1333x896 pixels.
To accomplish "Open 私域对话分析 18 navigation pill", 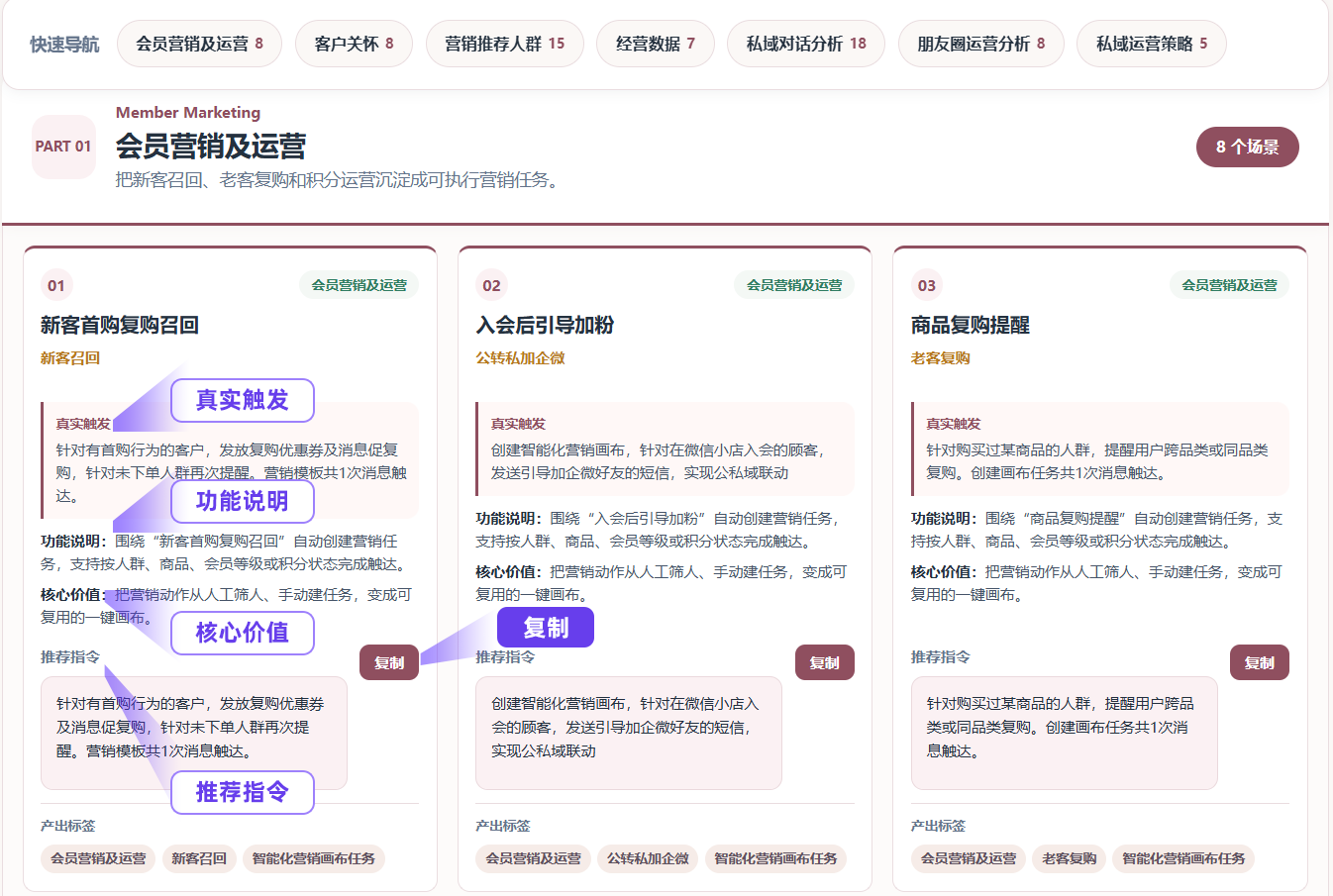I will [806, 44].
